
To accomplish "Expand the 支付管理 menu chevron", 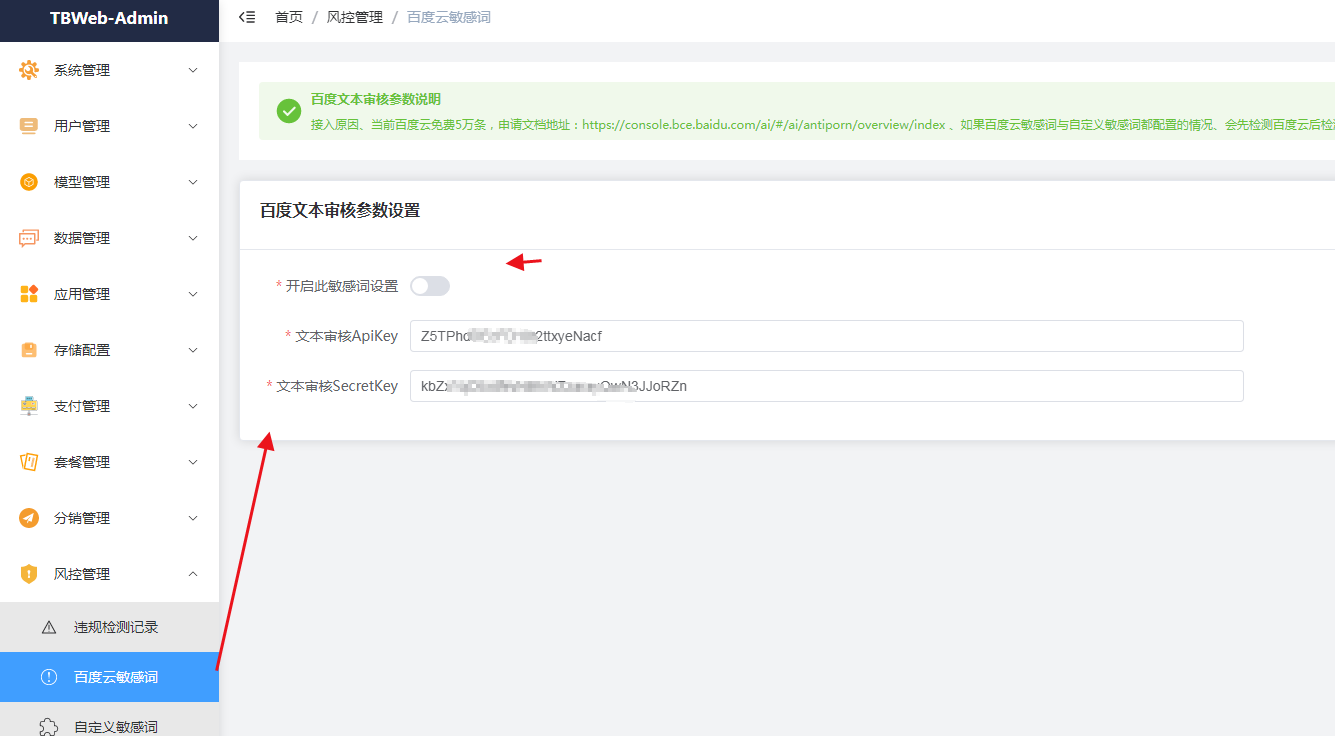I will (x=193, y=406).
